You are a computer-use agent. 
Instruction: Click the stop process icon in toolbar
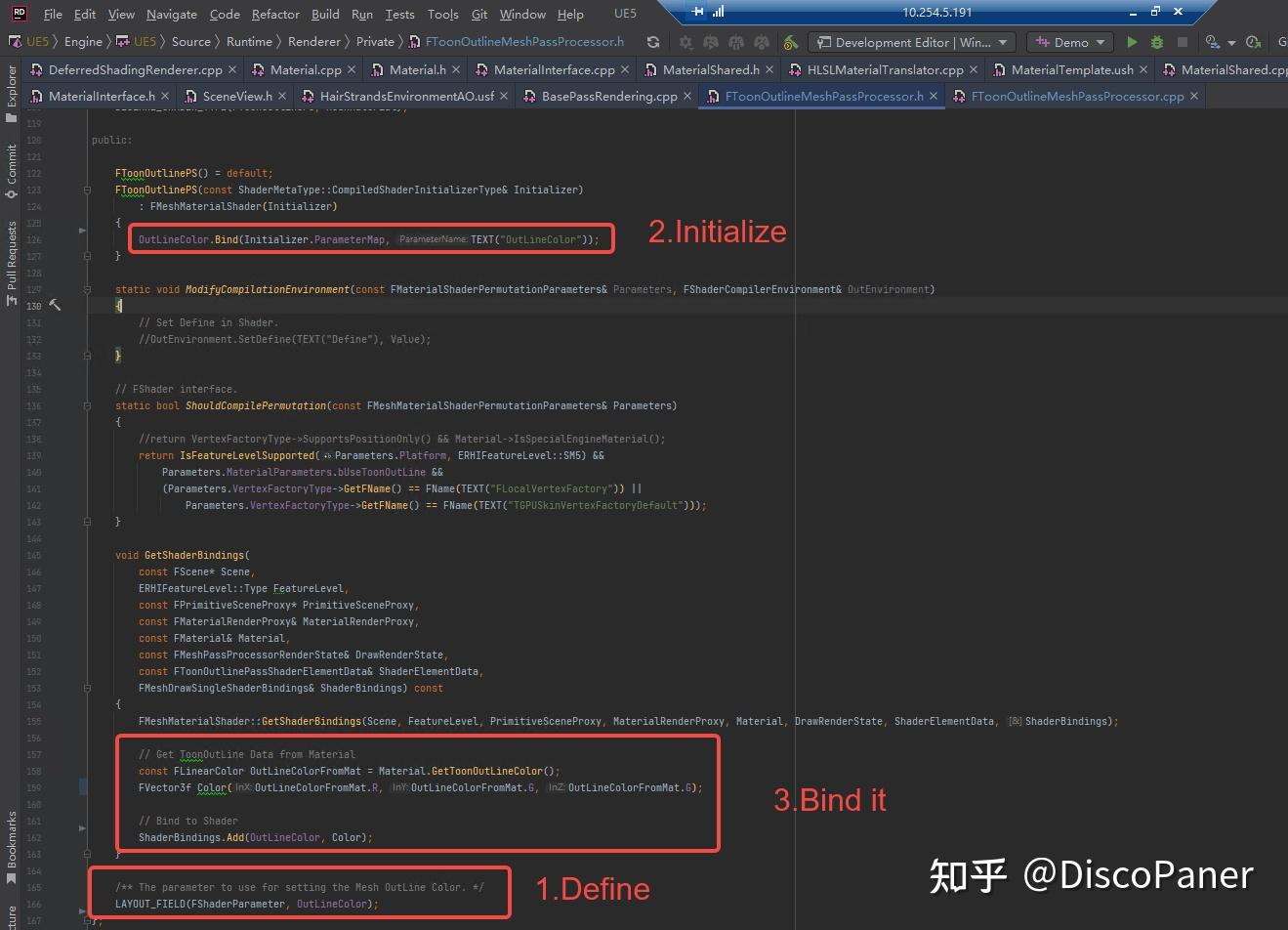pos(1184,43)
